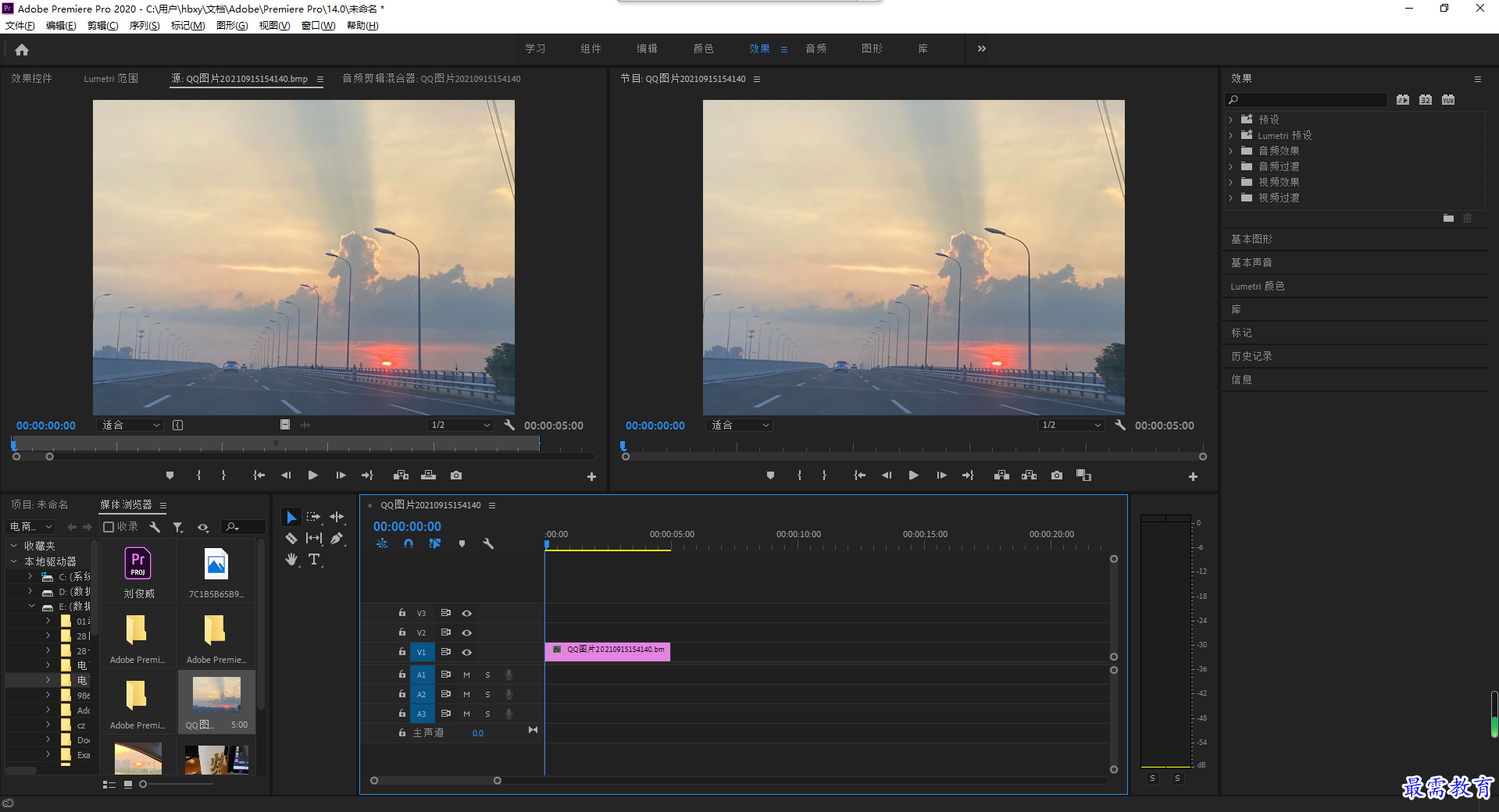Select the Ripple Edit tool
The image size is (1499, 812).
coord(337,517)
